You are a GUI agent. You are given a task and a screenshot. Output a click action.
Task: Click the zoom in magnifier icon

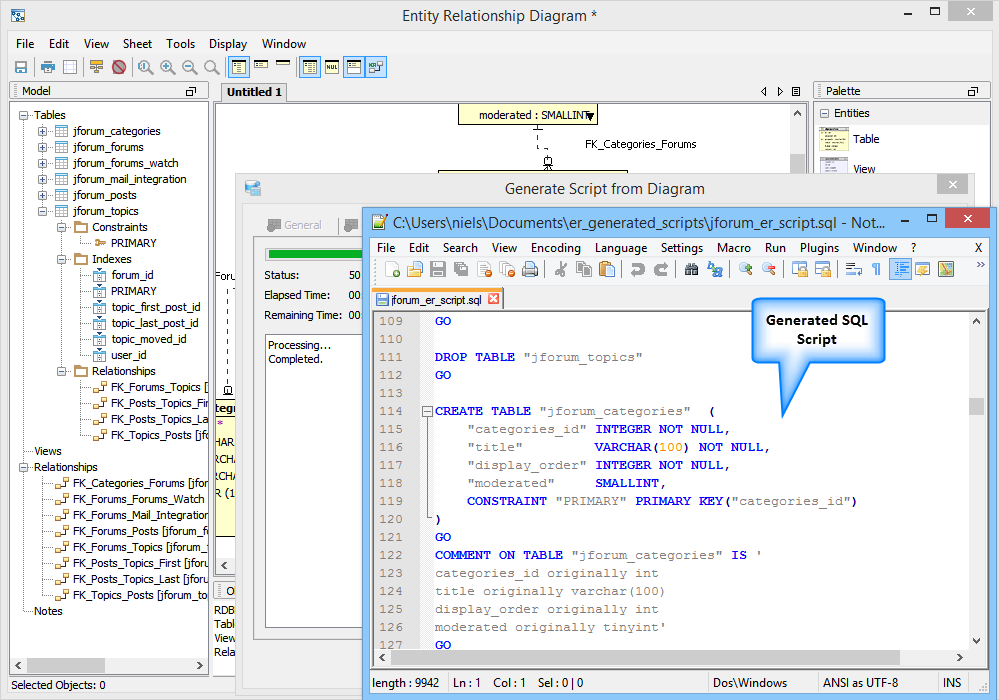(x=167, y=67)
